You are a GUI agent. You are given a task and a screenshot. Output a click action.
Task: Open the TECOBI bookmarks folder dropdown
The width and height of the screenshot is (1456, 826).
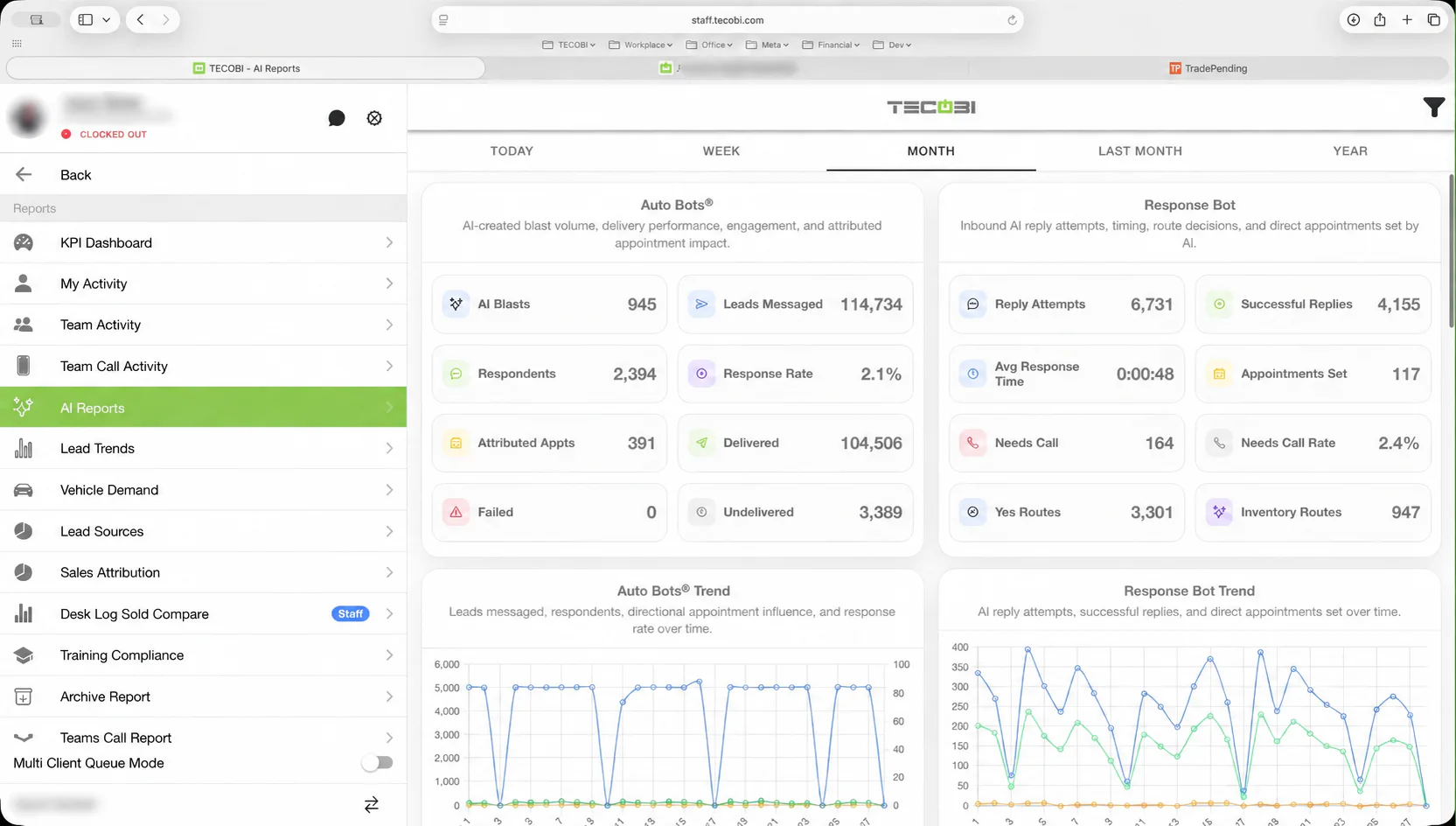click(x=568, y=45)
